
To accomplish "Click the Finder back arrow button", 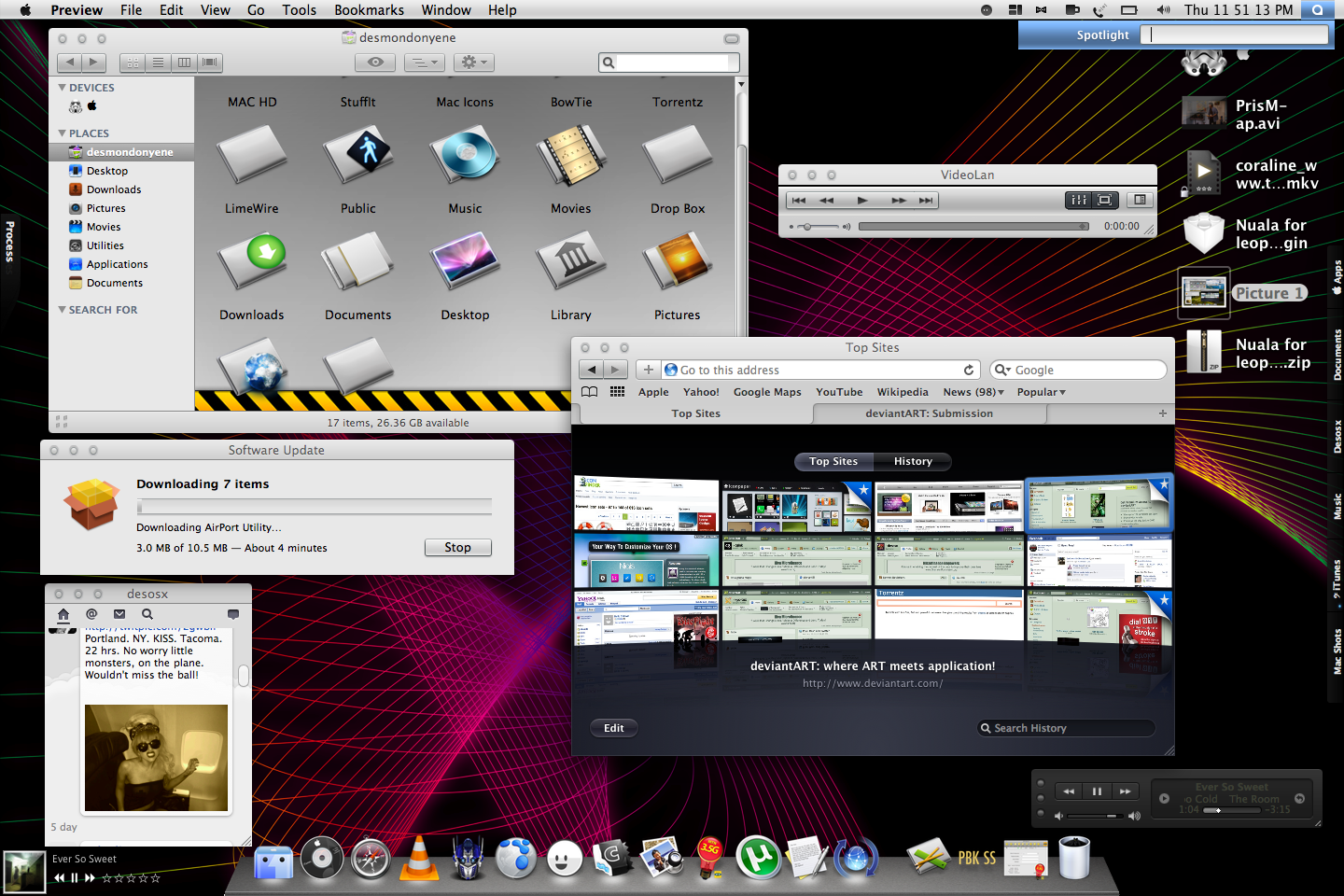I will coord(69,63).
